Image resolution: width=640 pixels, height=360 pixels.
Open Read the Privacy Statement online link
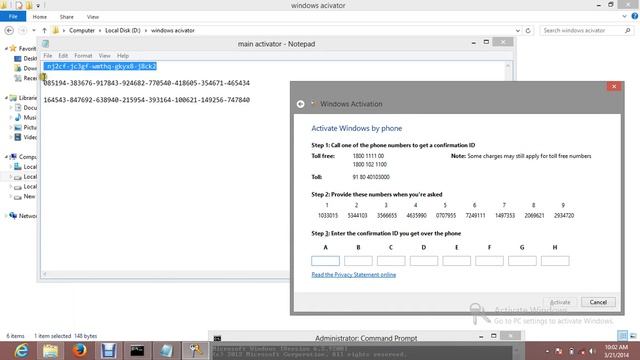[353, 275]
